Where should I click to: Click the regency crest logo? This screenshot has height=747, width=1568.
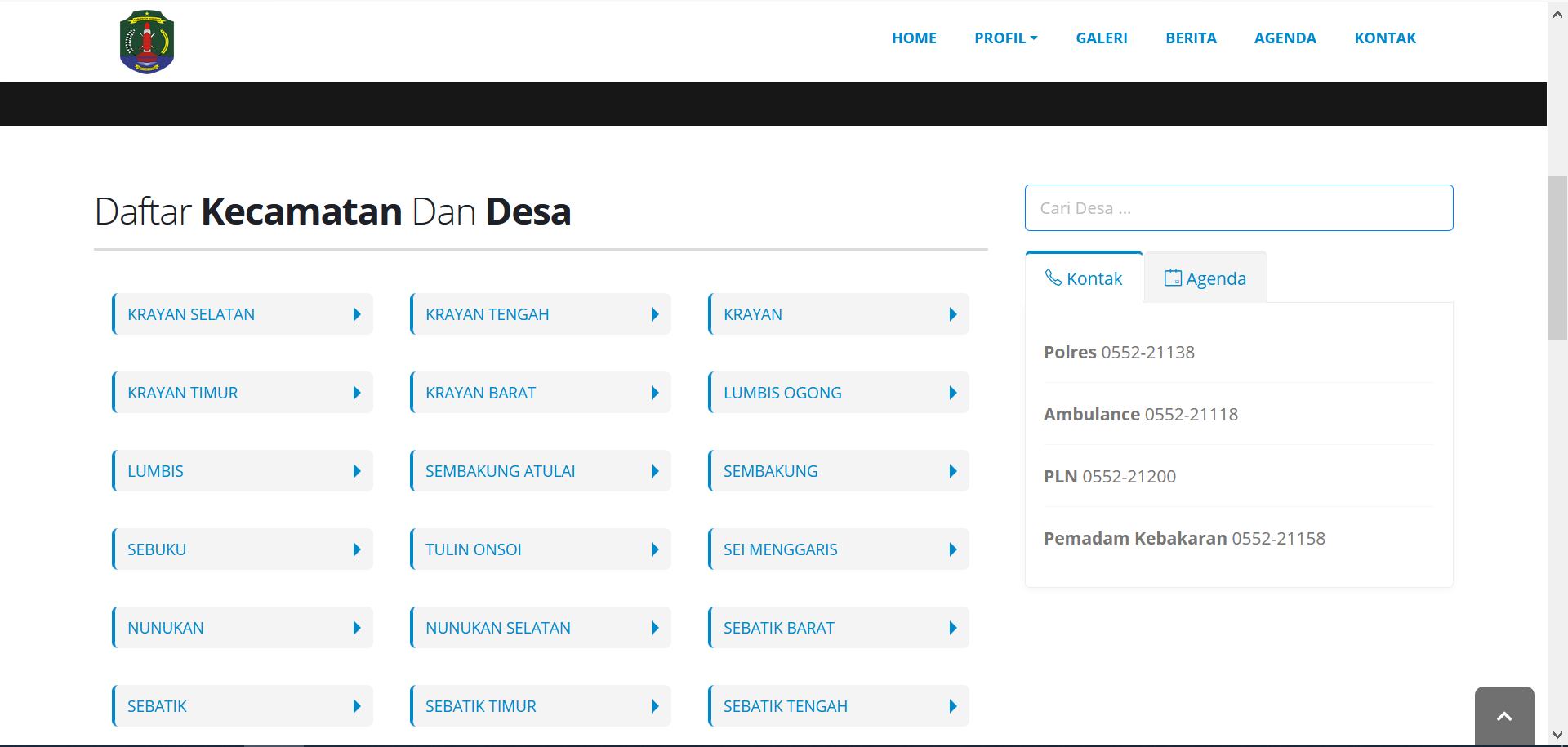click(x=147, y=42)
